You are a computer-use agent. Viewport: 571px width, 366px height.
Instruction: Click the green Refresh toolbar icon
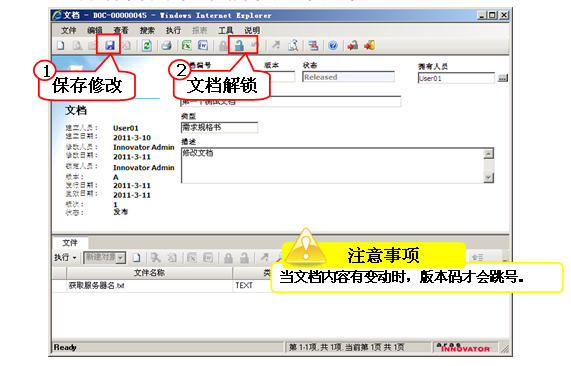click(x=147, y=46)
